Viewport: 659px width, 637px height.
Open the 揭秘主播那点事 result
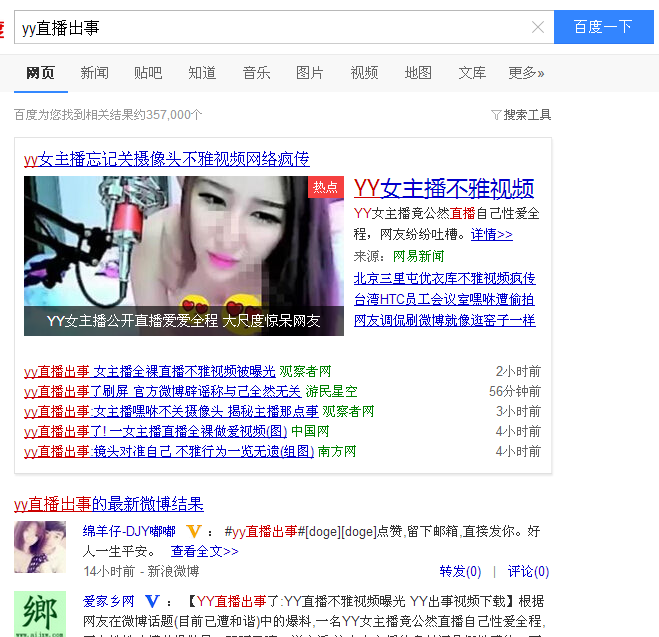click(x=171, y=411)
